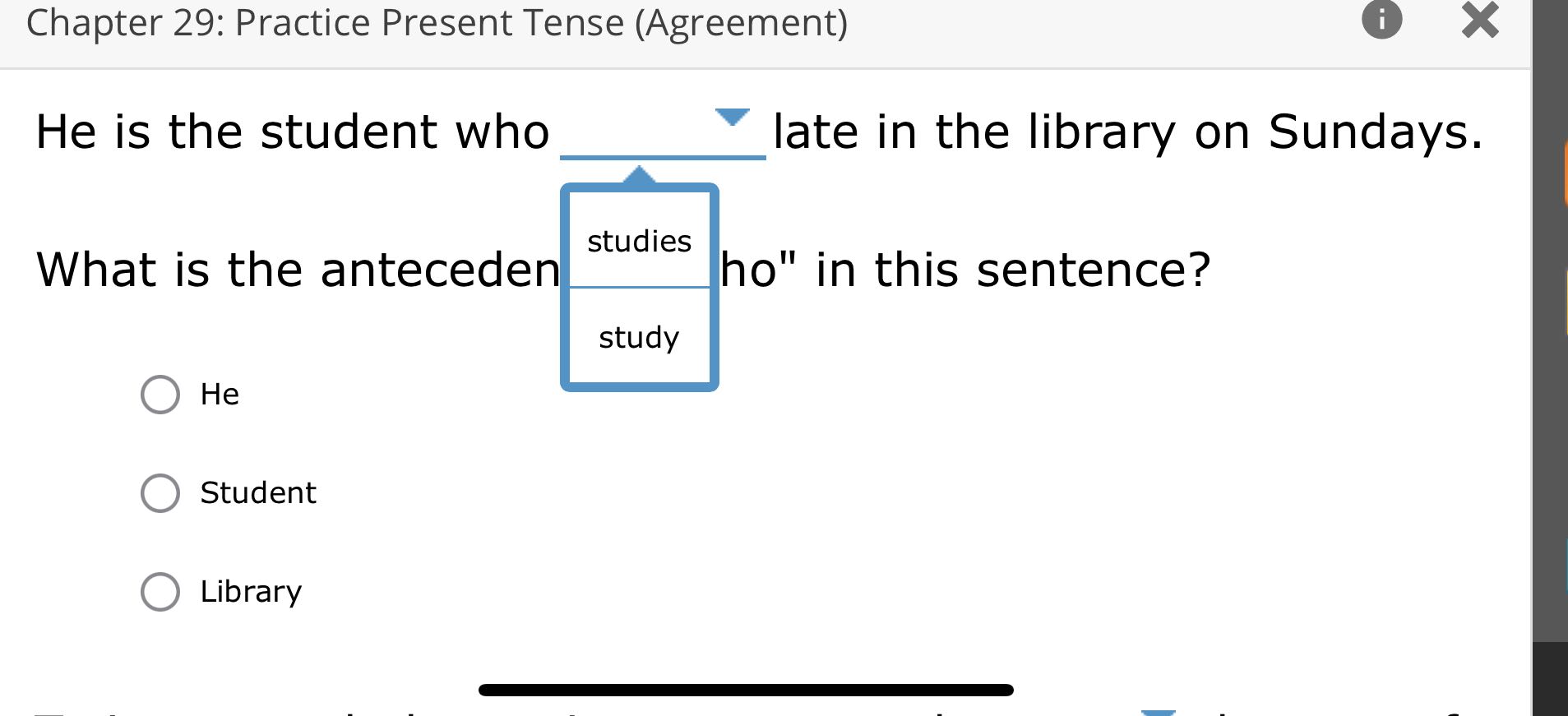Select the "Library" answer option
Screen dimensions: 1568x716
coord(162,592)
